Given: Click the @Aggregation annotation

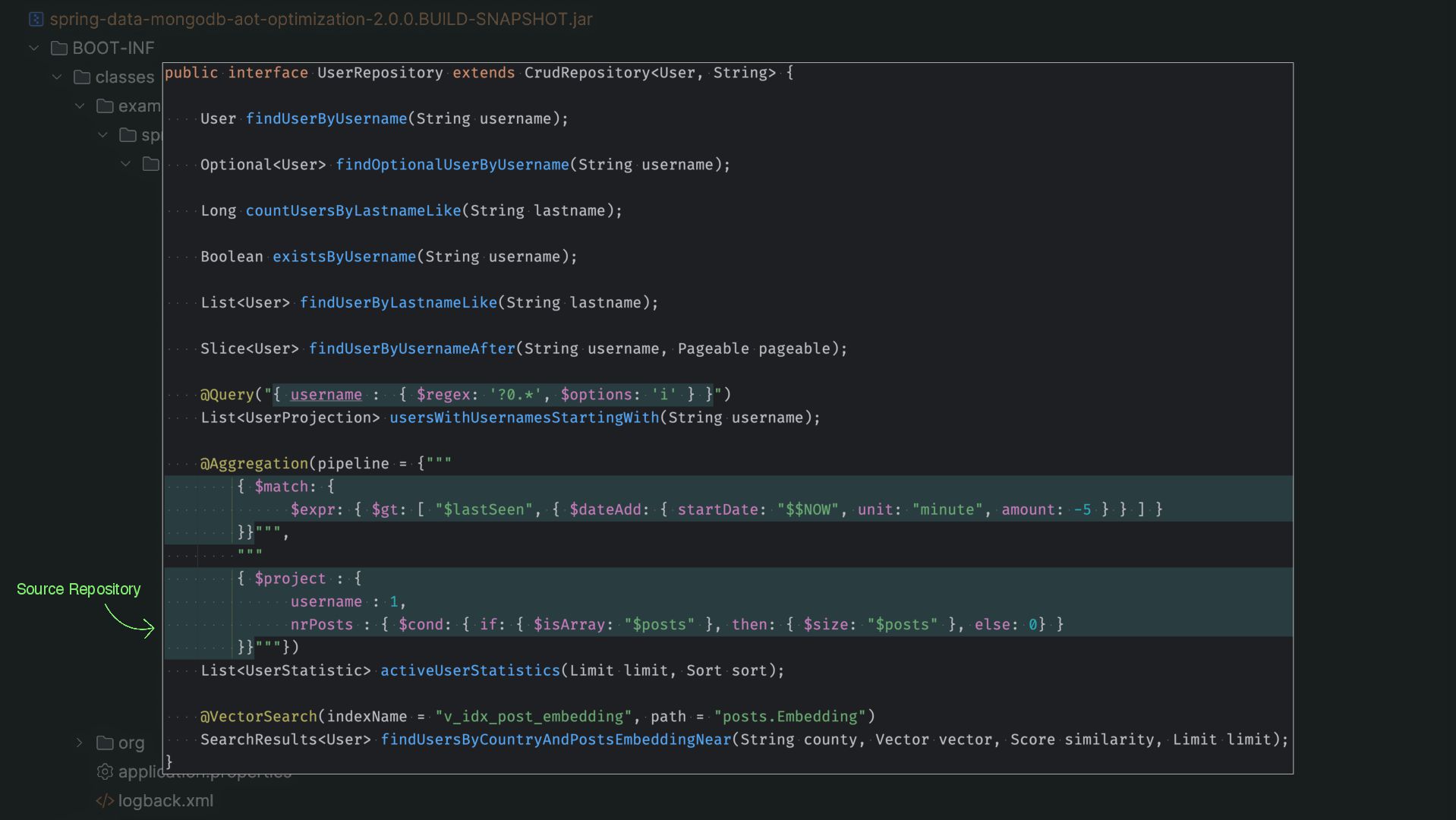Looking at the screenshot, I should click(x=254, y=463).
